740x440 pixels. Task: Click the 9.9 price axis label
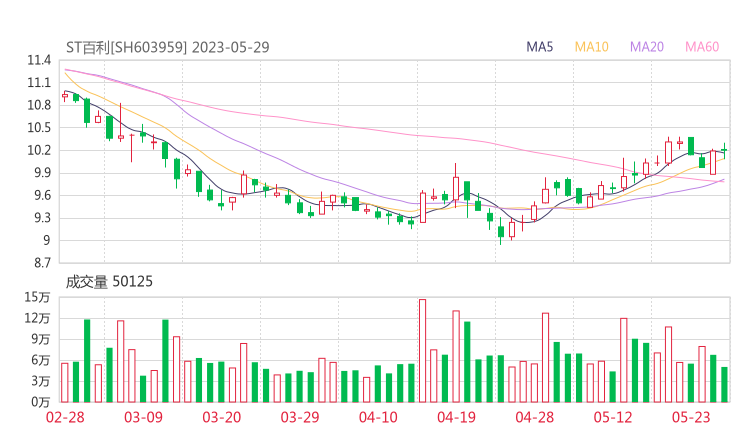pos(42,173)
